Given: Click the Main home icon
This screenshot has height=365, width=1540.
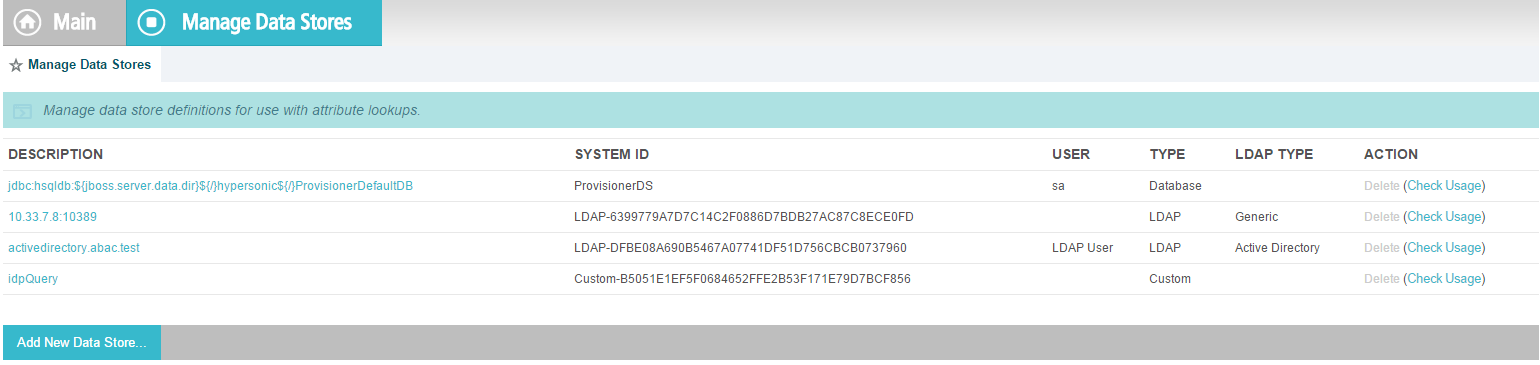Looking at the screenshot, I should tap(27, 22).
